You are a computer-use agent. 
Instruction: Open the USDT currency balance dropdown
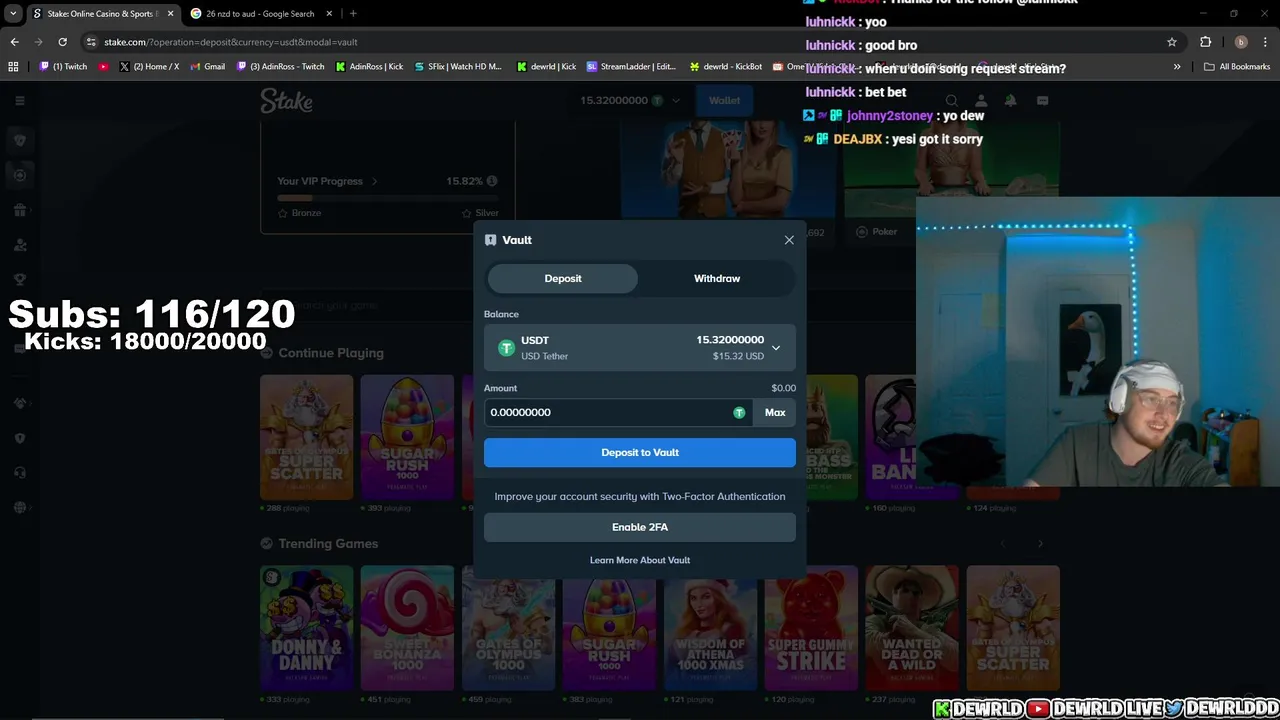pyautogui.click(x=640, y=348)
